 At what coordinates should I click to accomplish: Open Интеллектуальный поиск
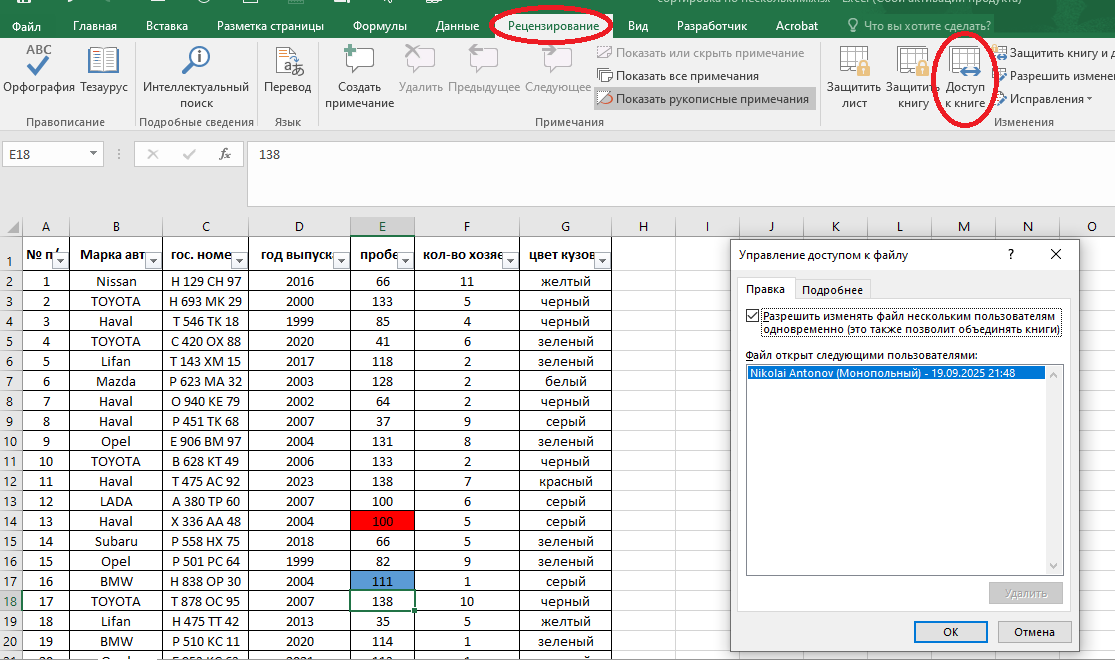(196, 77)
